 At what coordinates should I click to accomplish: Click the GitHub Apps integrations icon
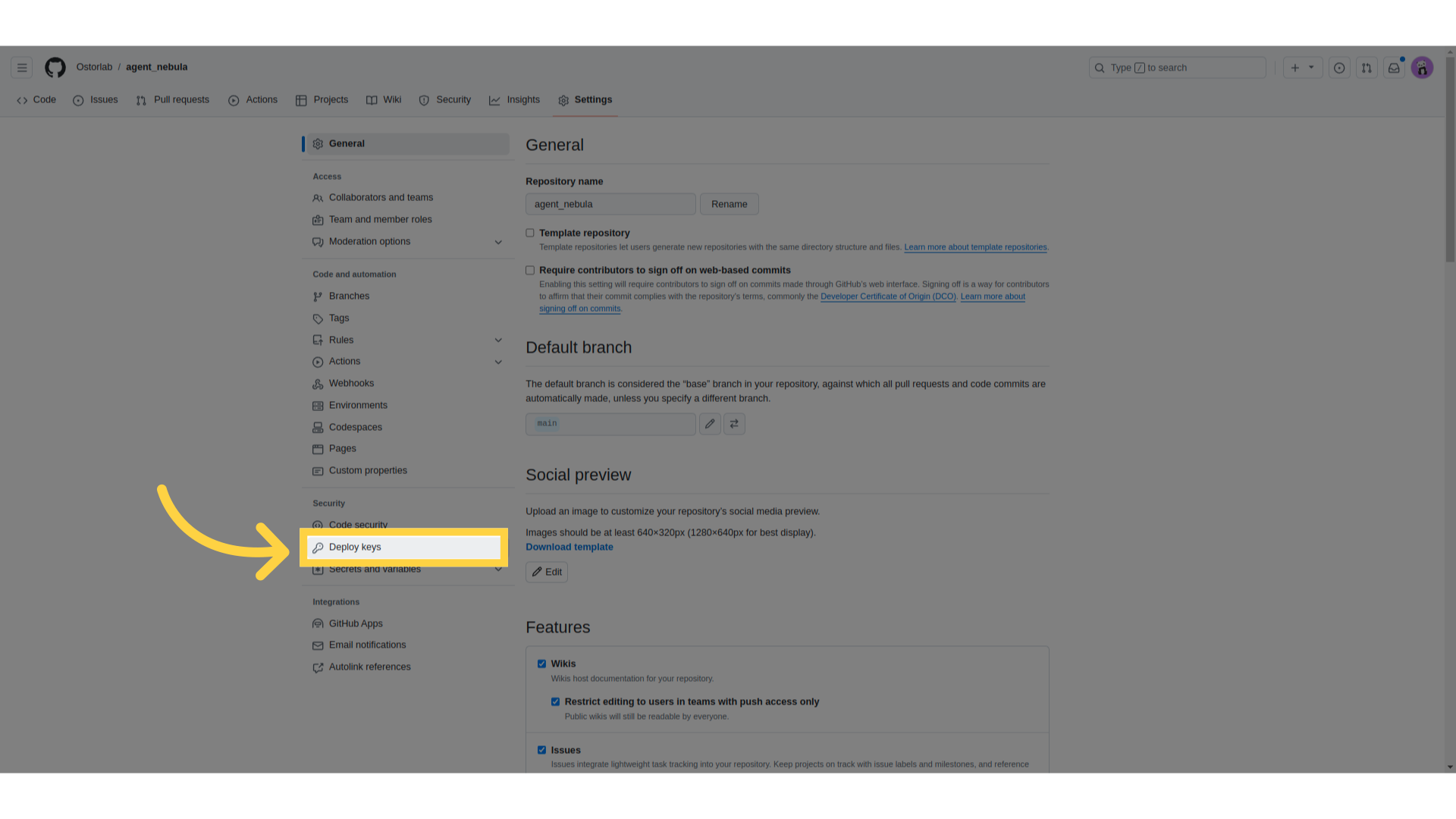click(x=317, y=623)
